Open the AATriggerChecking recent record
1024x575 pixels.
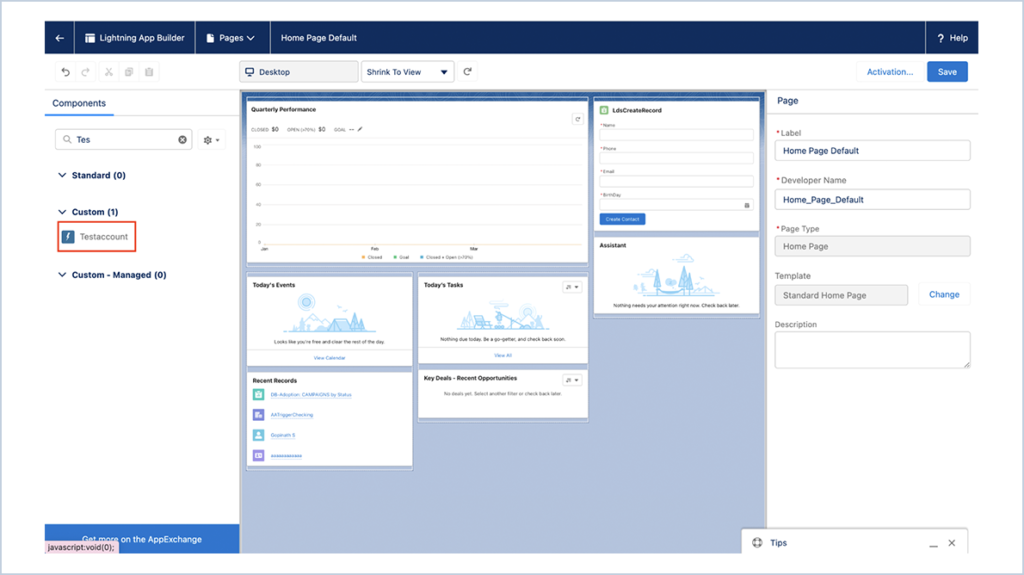click(x=291, y=415)
